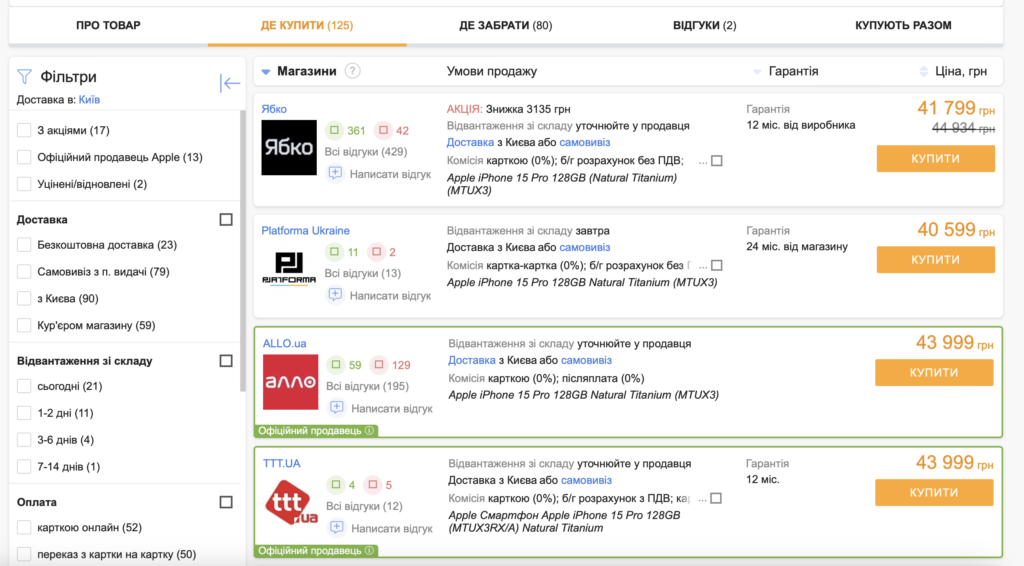Sort offers by Гарантія column
Screen dimensions: 1024x566
tap(757, 71)
